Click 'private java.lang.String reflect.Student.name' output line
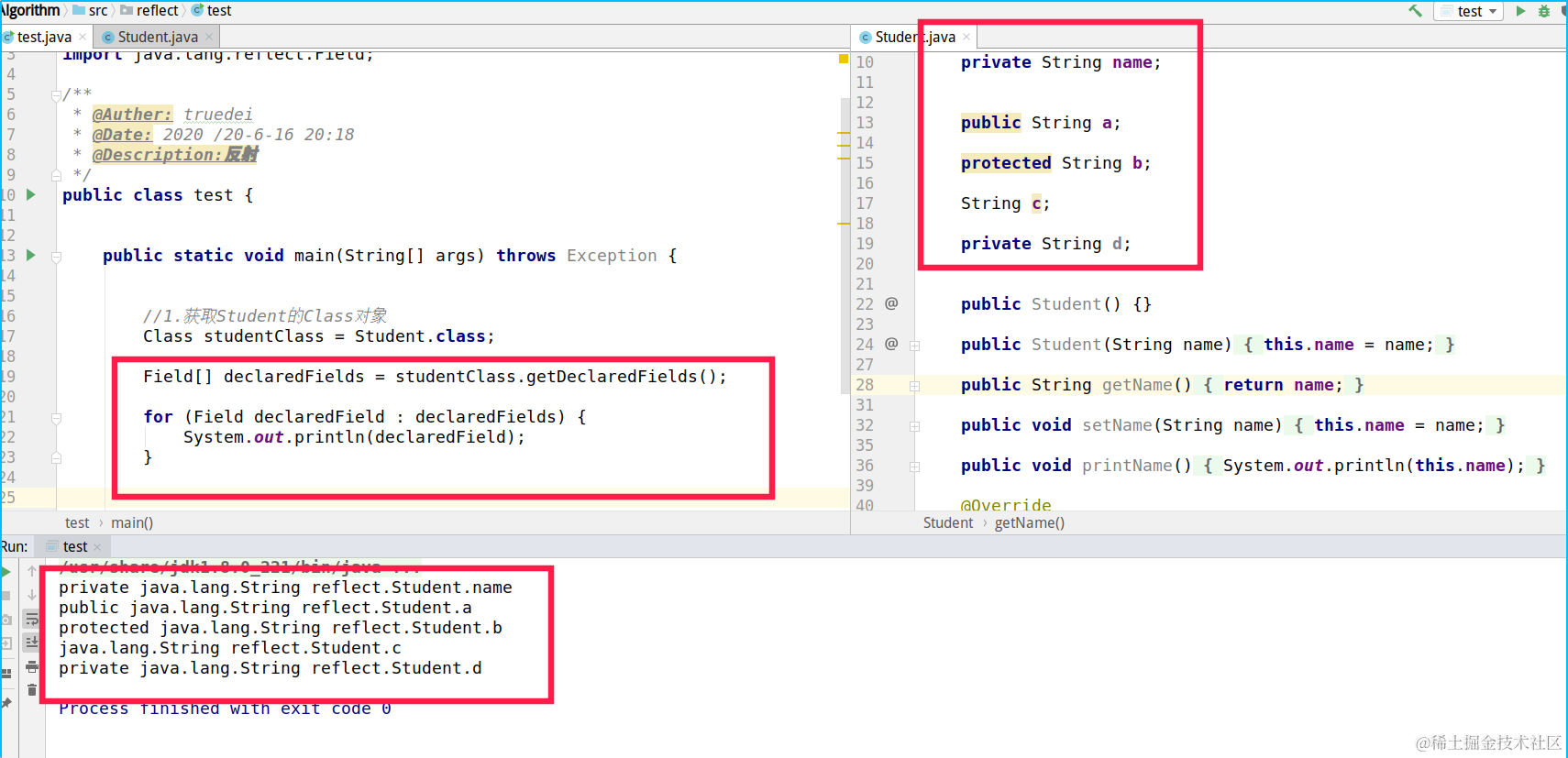Image resolution: width=1568 pixels, height=758 pixels. click(285, 587)
